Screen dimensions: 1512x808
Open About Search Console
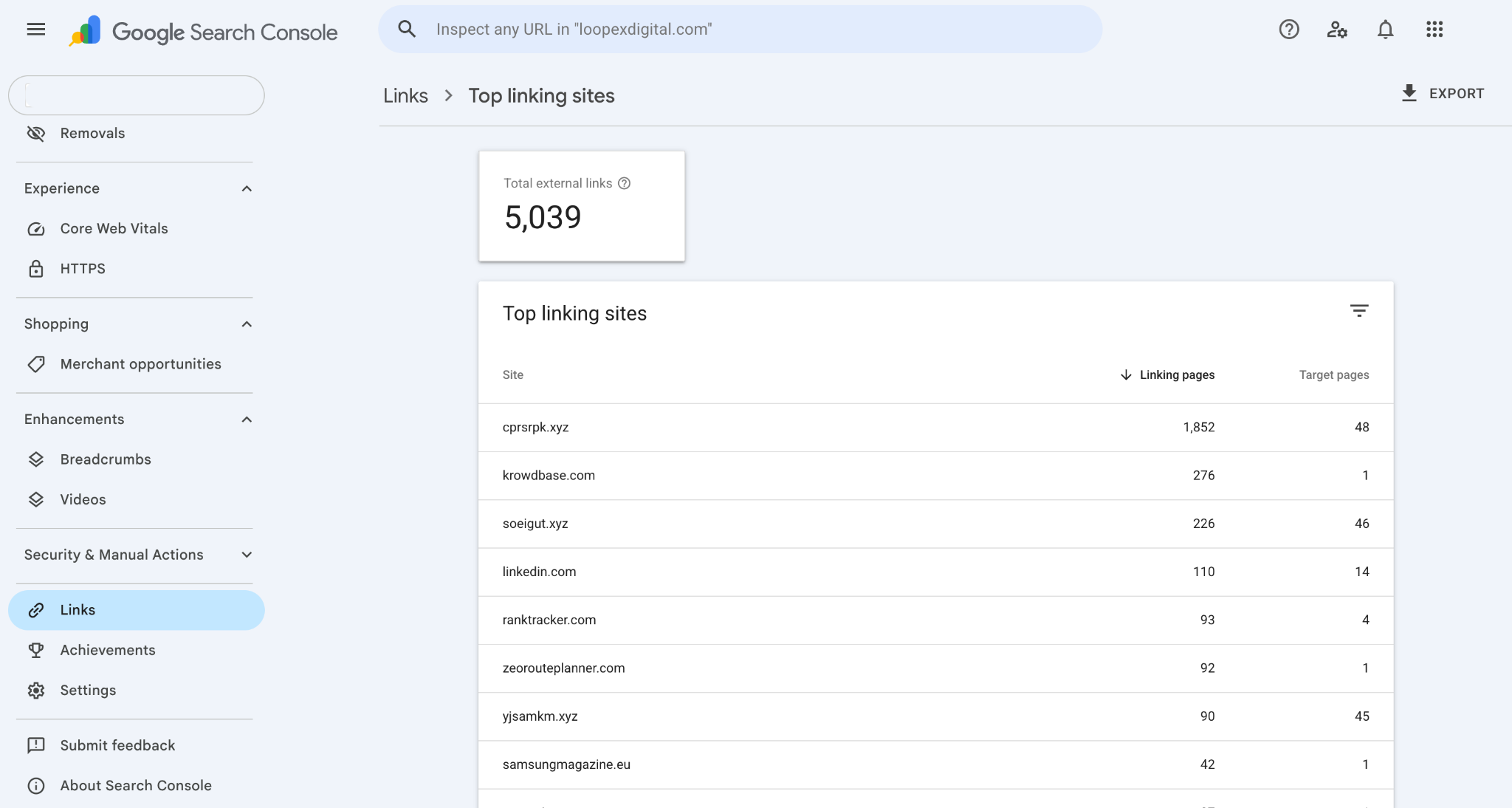pos(137,786)
